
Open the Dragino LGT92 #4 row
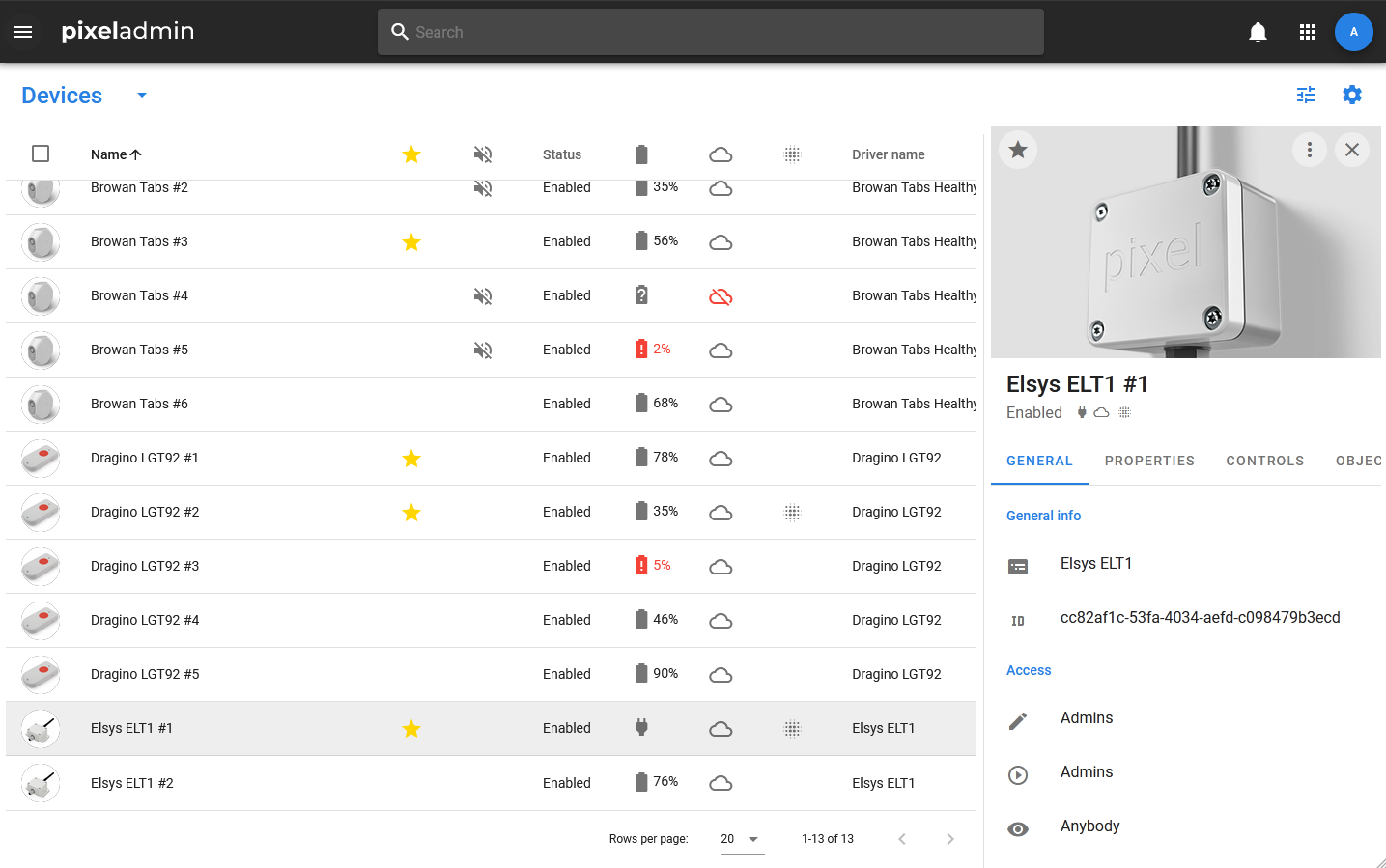[145, 620]
